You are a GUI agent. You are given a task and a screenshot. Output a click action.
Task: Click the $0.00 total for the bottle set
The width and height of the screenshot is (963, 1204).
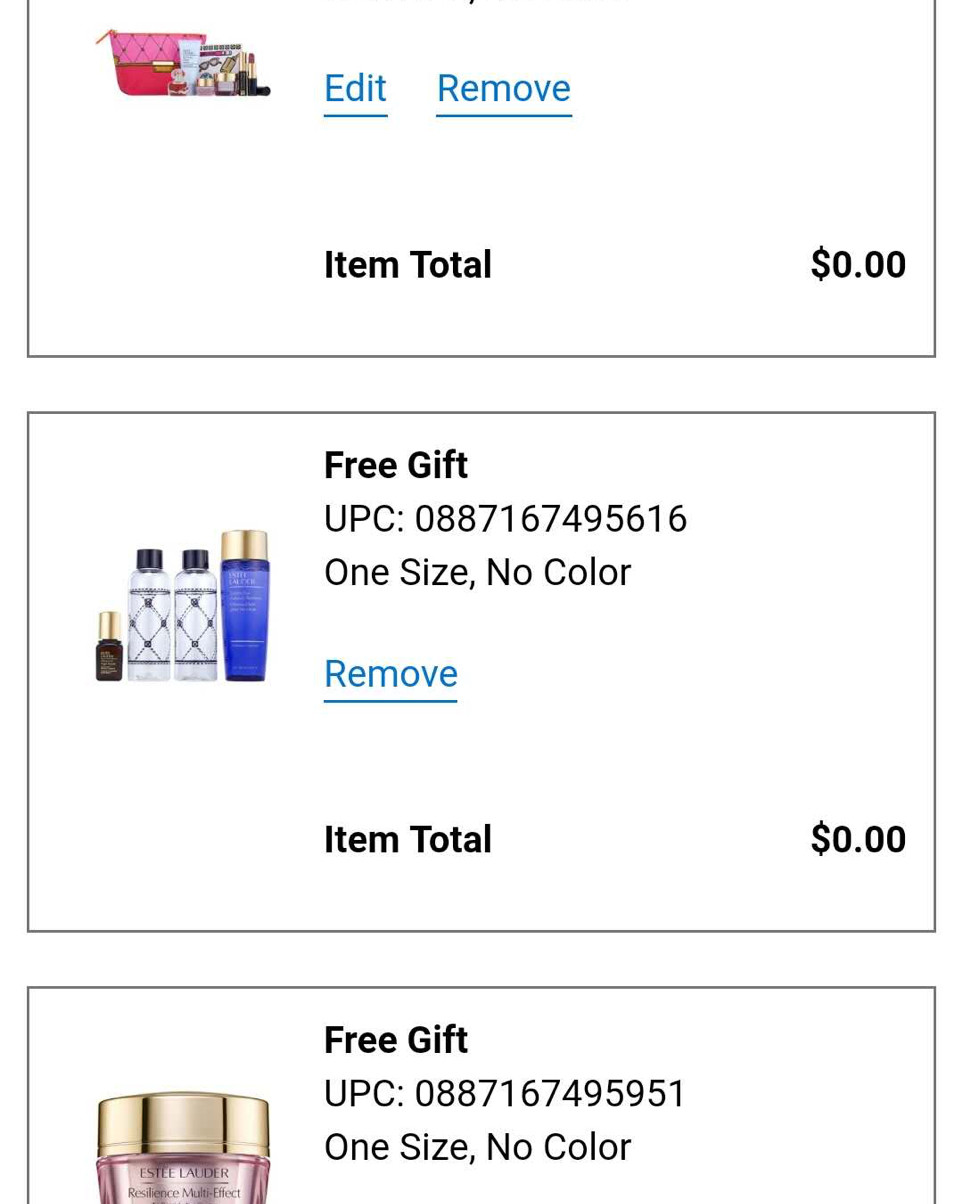click(x=857, y=840)
